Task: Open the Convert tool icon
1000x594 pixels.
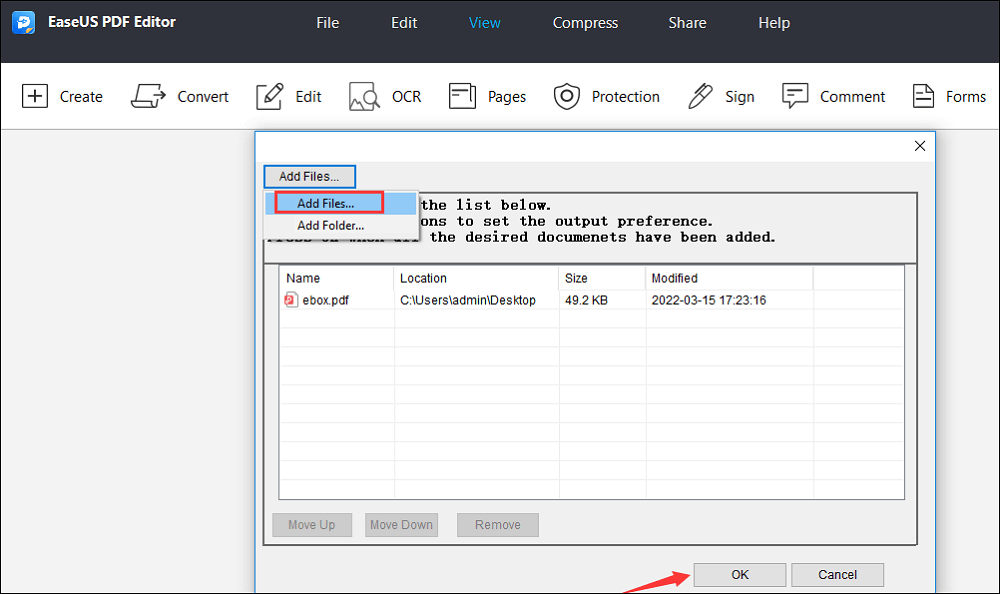Action: coord(148,96)
